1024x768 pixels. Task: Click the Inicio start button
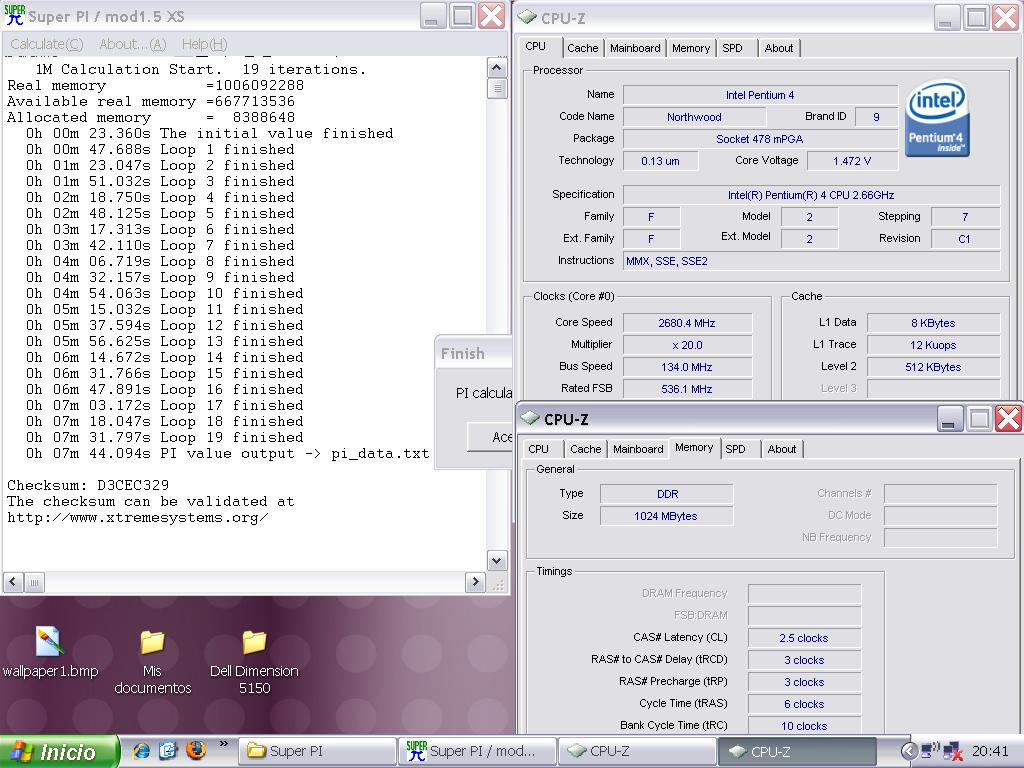[59, 752]
